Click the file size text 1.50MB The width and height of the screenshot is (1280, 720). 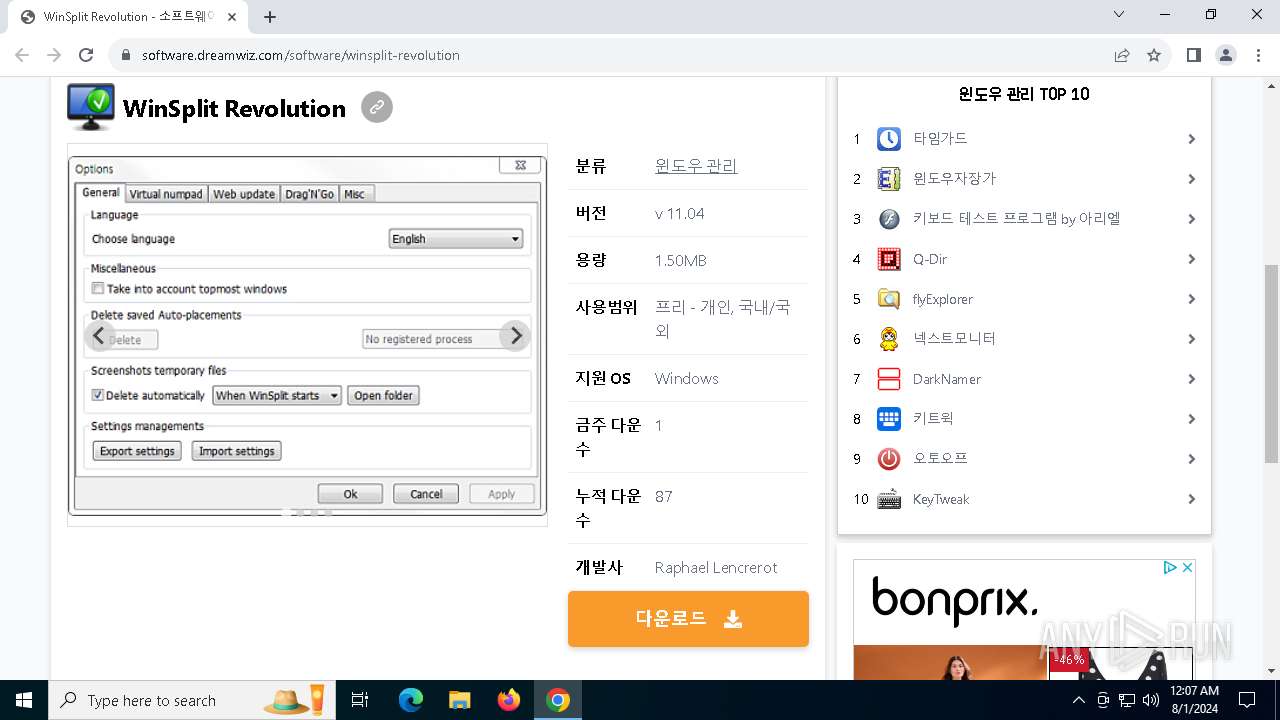point(681,261)
